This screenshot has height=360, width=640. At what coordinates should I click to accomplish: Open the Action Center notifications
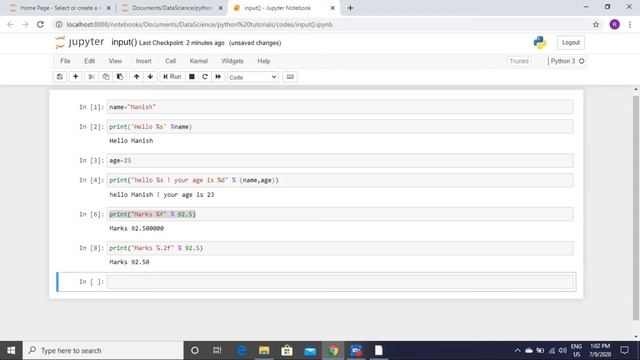pyautogui.click(x=624, y=351)
